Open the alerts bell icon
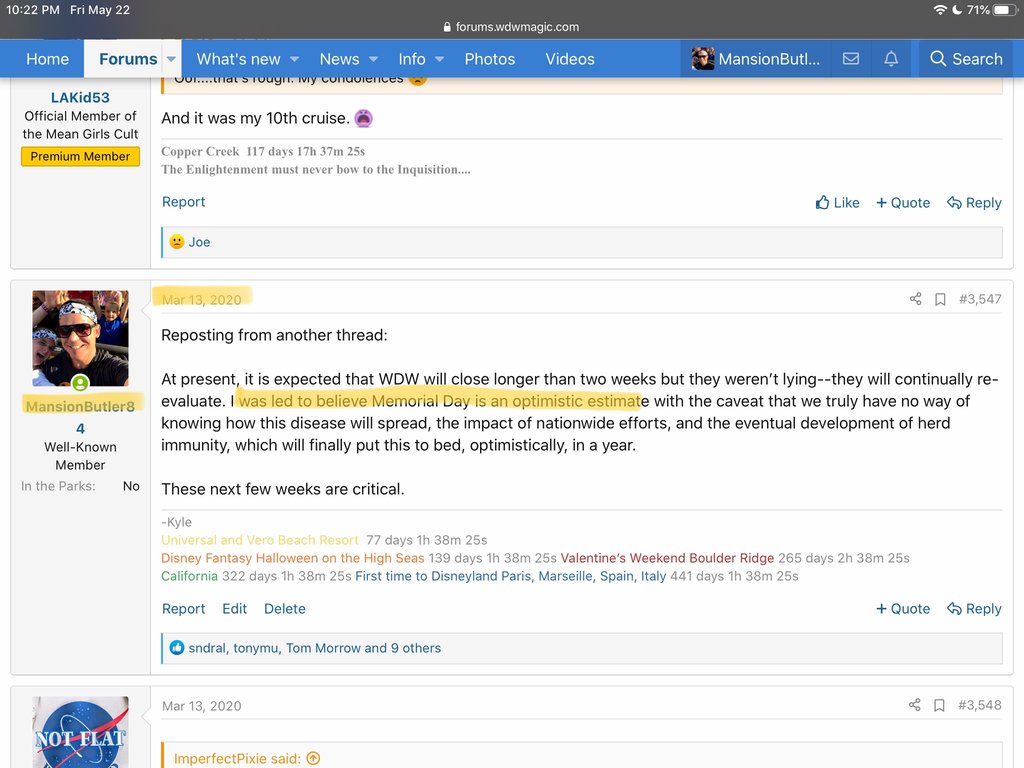Screen dimensions: 1024x768 click(891, 59)
